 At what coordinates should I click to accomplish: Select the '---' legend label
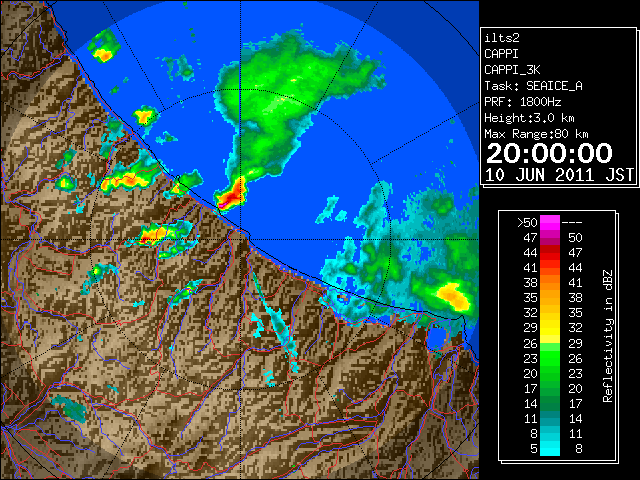tap(572, 223)
